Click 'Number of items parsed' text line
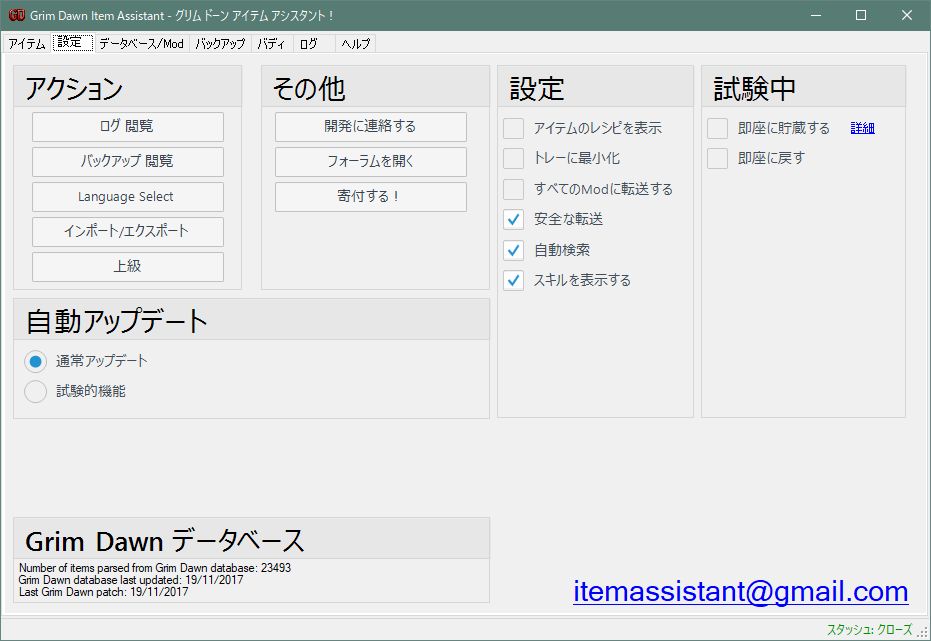This screenshot has width=931, height=641. [x=155, y=568]
